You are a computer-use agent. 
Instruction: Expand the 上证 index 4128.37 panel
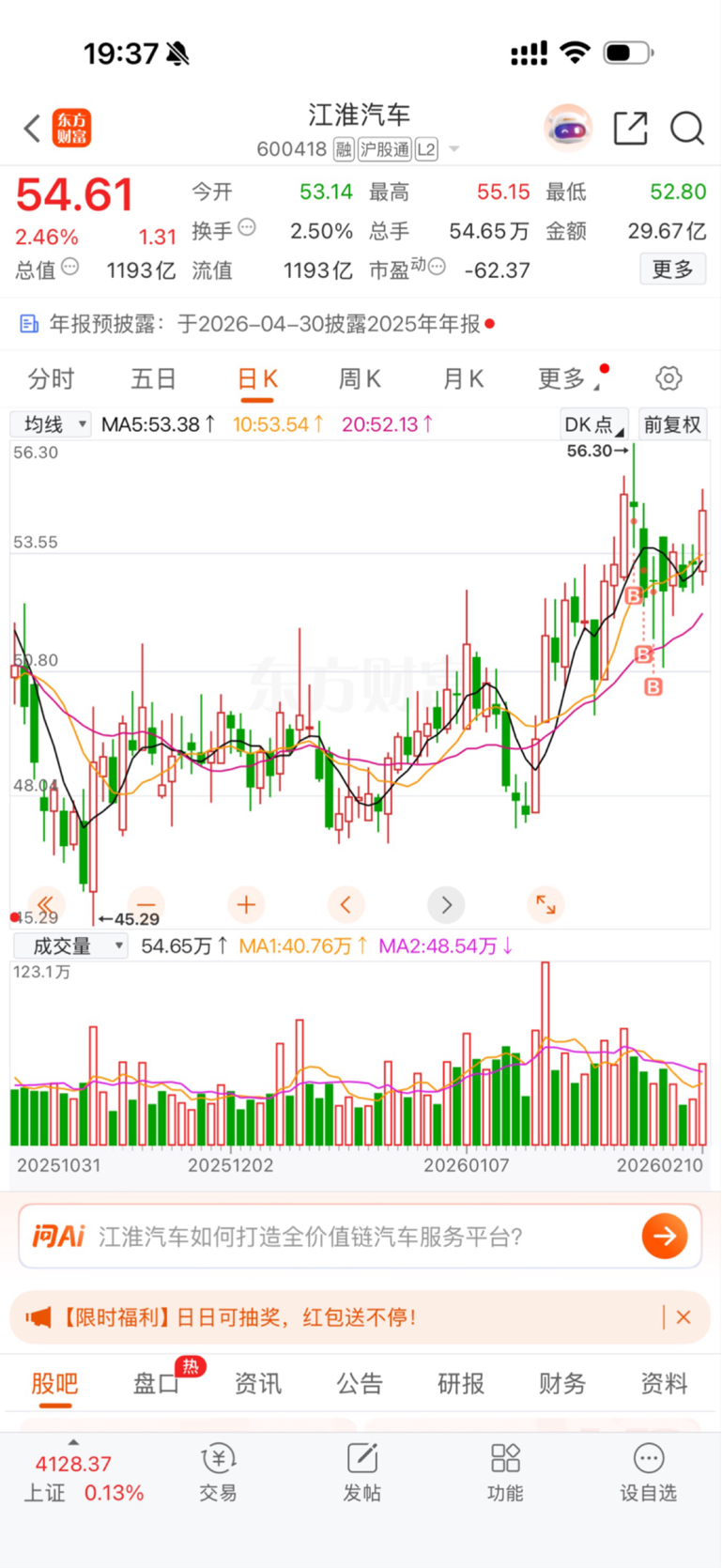pos(83,1472)
